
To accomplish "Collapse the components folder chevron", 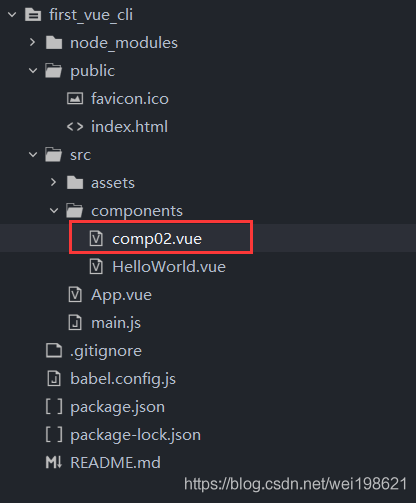I will (54, 211).
